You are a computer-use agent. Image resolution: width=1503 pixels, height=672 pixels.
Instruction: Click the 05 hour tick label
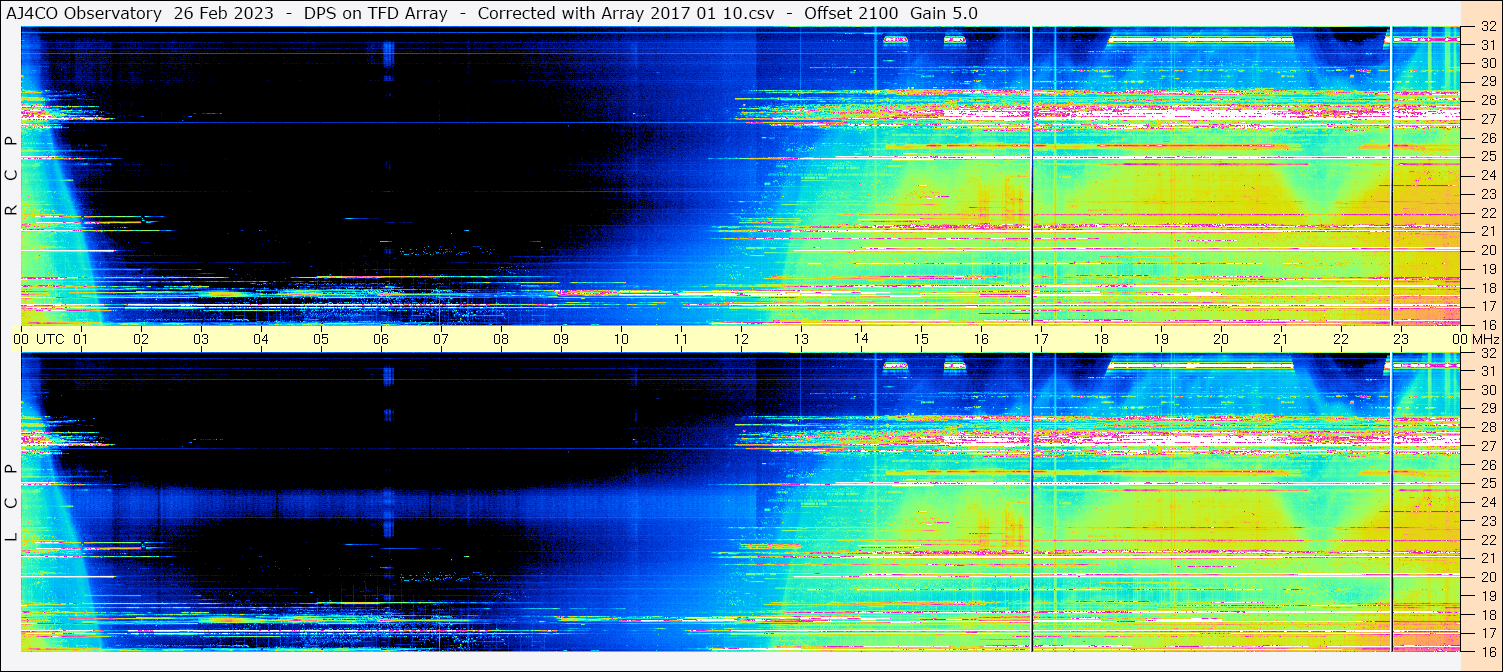321,339
